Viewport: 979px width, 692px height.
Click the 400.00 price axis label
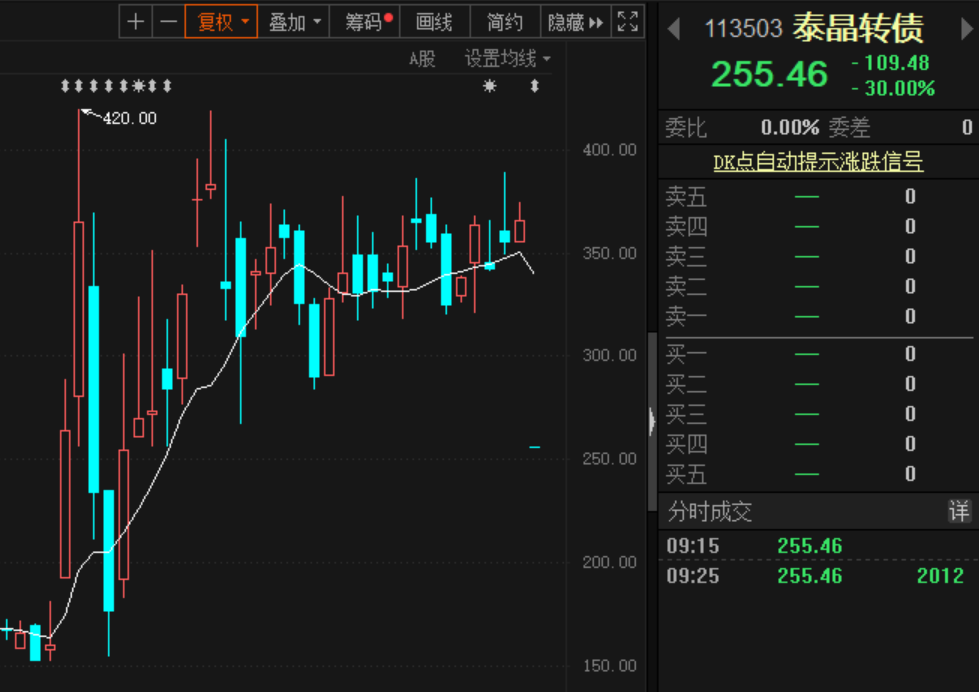pos(609,150)
